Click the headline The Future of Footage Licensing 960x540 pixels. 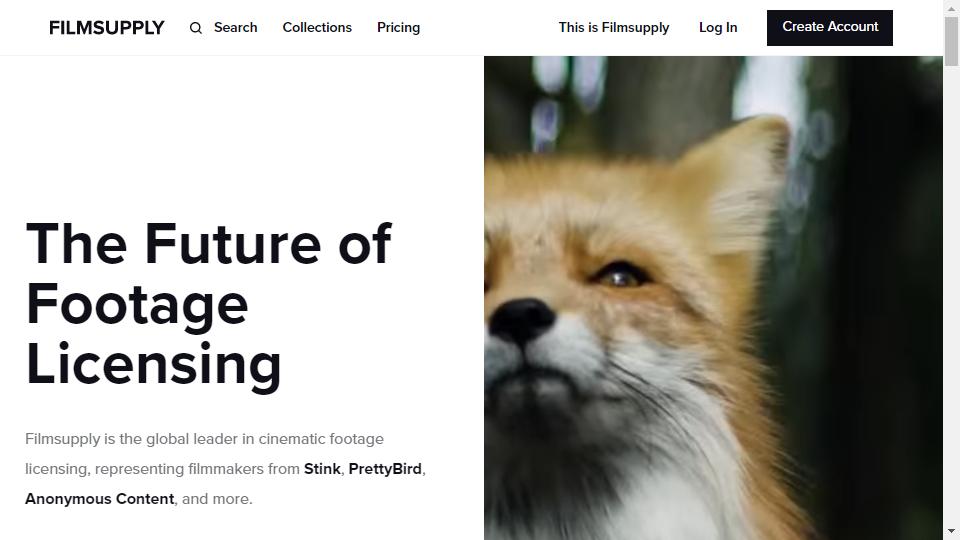click(x=208, y=304)
